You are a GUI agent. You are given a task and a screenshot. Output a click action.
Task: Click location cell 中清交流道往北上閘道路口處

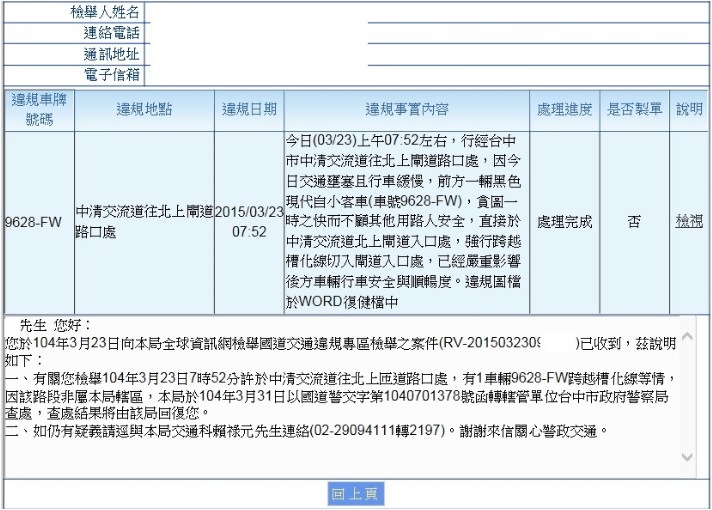click(144, 222)
